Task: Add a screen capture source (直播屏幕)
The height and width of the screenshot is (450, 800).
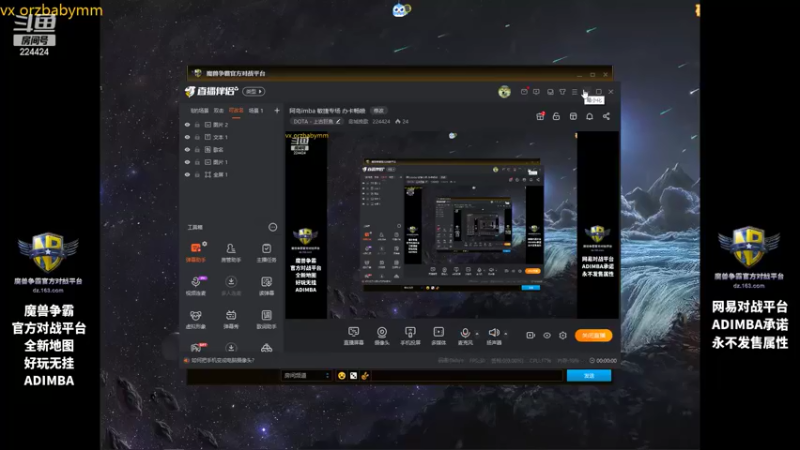Action: (353, 336)
